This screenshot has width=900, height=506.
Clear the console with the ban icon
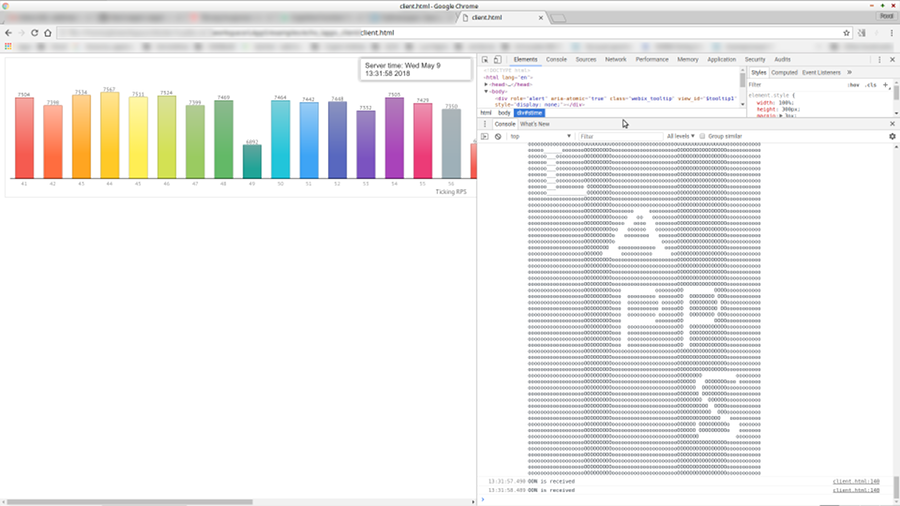[498, 137]
